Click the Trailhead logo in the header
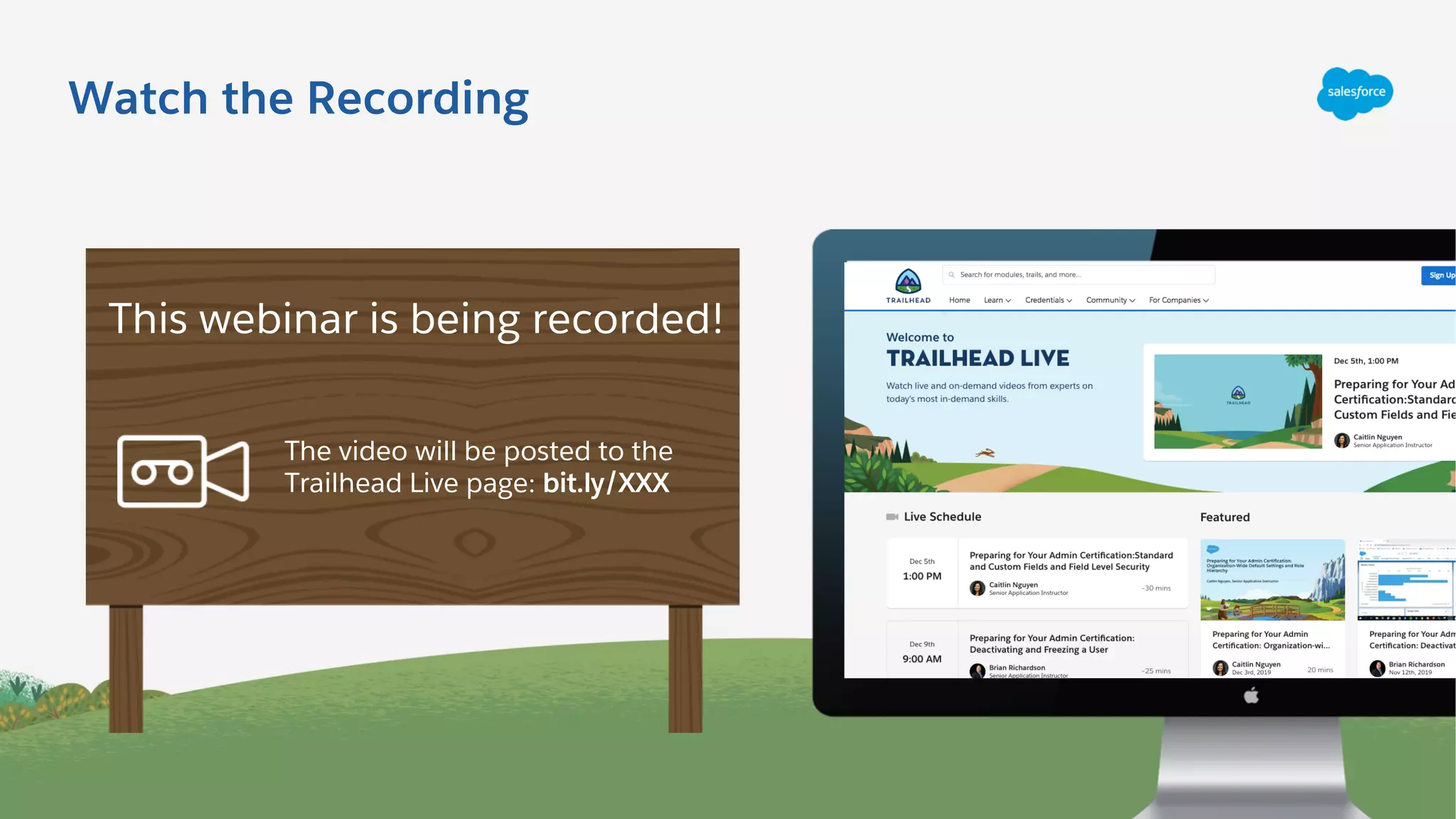1456x819 pixels. pyautogui.click(x=908, y=286)
